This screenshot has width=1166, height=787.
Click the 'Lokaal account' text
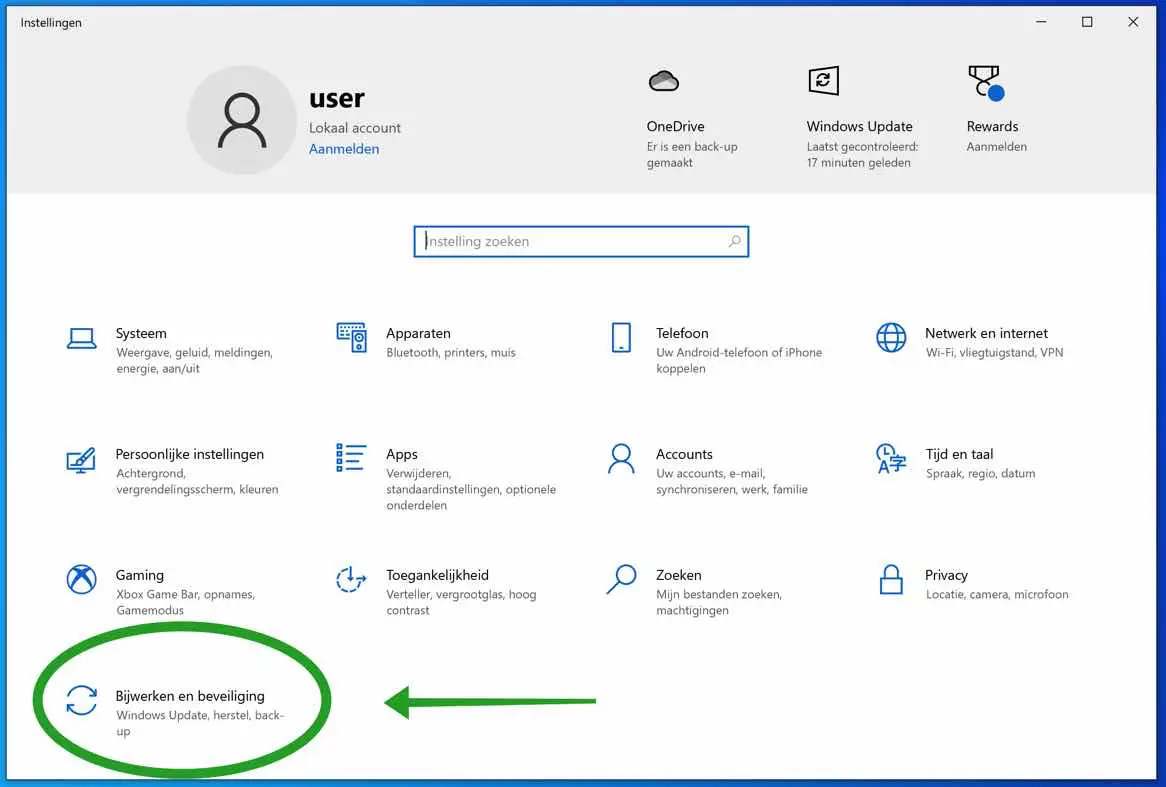click(x=355, y=128)
